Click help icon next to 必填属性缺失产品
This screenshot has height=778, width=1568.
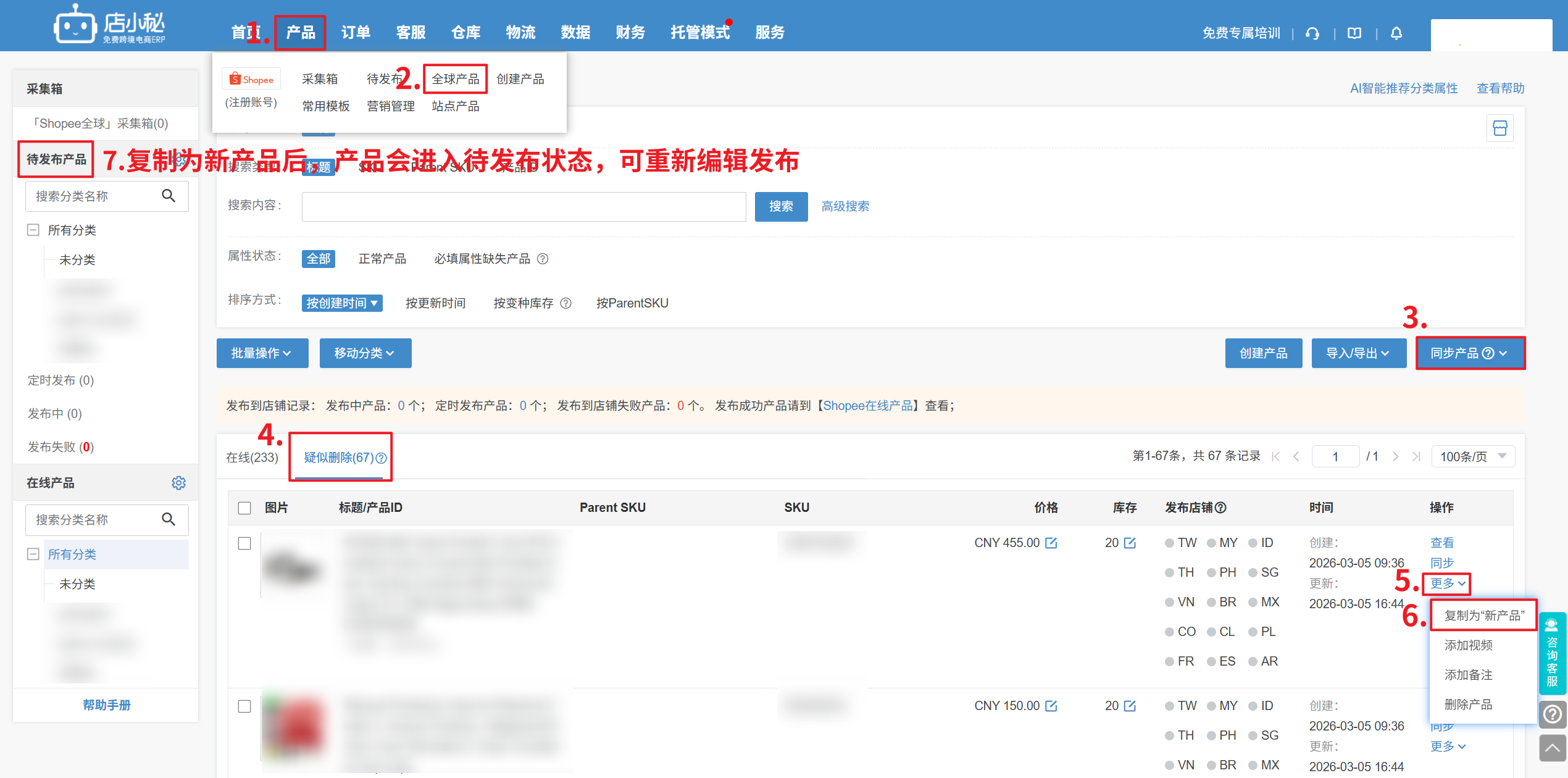click(x=543, y=259)
